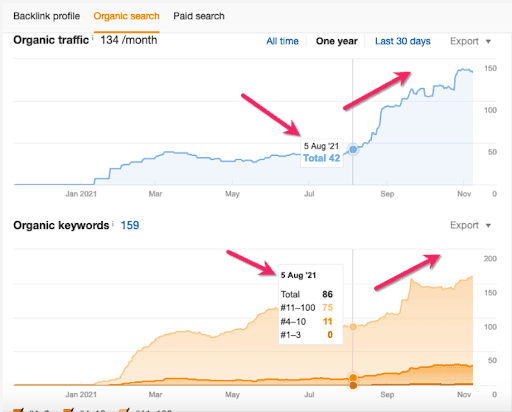Click the Organic traffic heading
Image resolution: width=512 pixels, height=412 pixels.
click(51, 40)
